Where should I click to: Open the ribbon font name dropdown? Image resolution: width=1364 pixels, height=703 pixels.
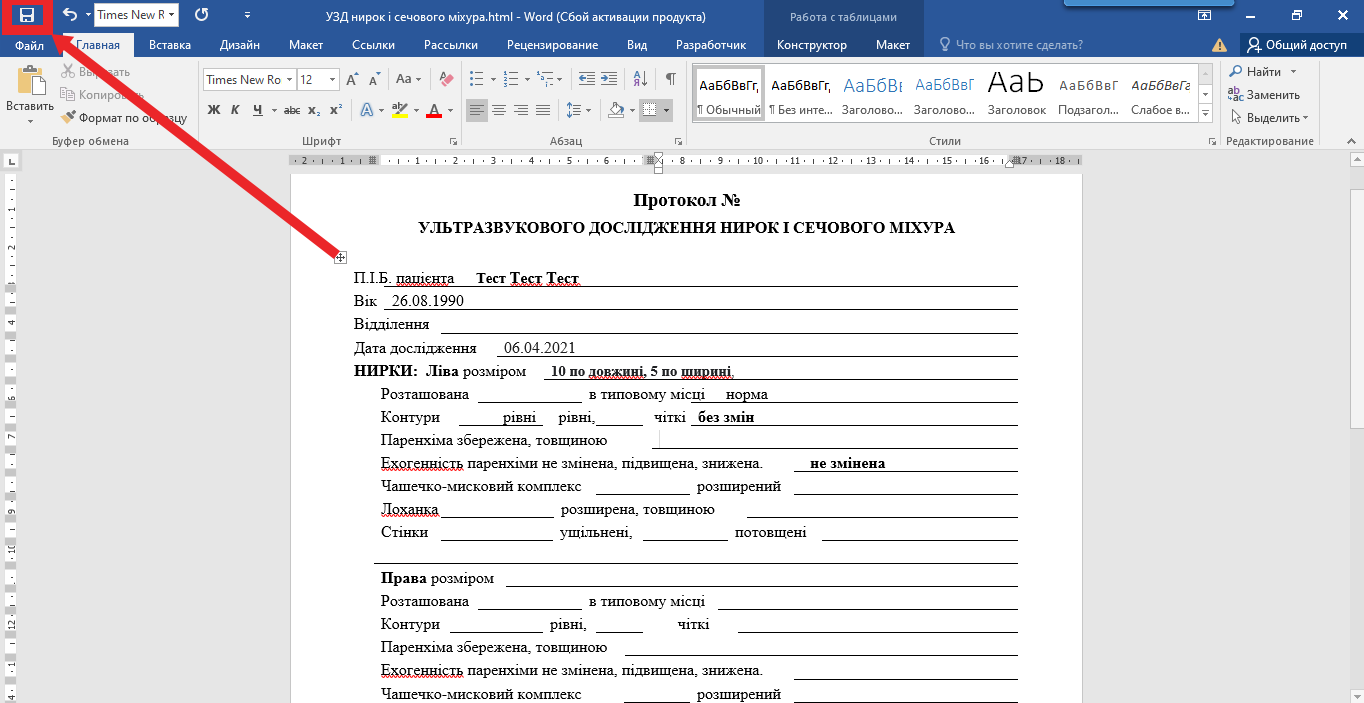pyautogui.click(x=290, y=80)
